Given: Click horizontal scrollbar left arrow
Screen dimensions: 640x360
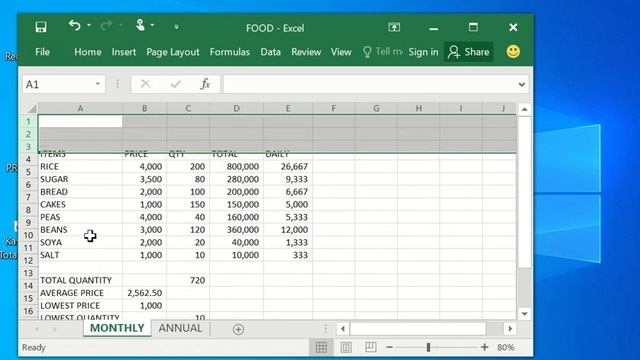Looking at the screenshot, I should click(343, 329).
